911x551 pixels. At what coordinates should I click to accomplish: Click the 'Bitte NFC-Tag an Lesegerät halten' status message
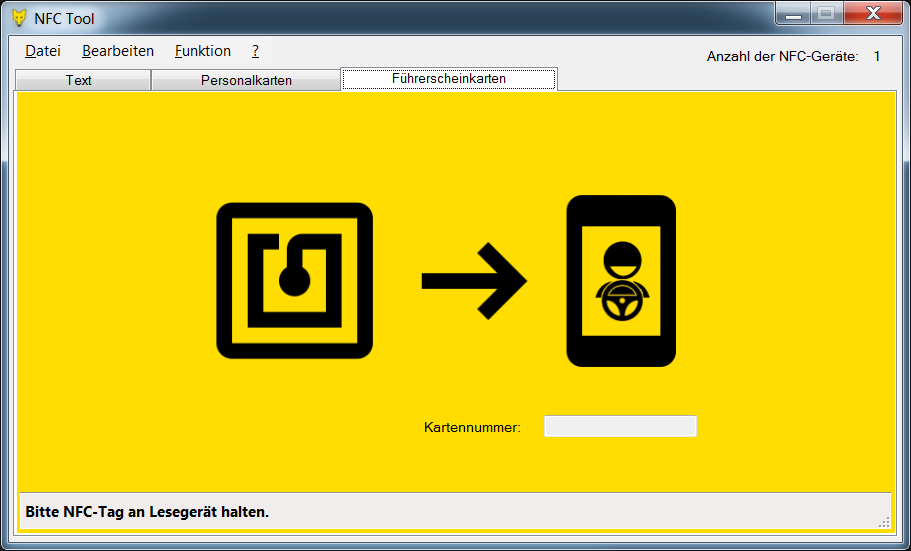point(147,512)
